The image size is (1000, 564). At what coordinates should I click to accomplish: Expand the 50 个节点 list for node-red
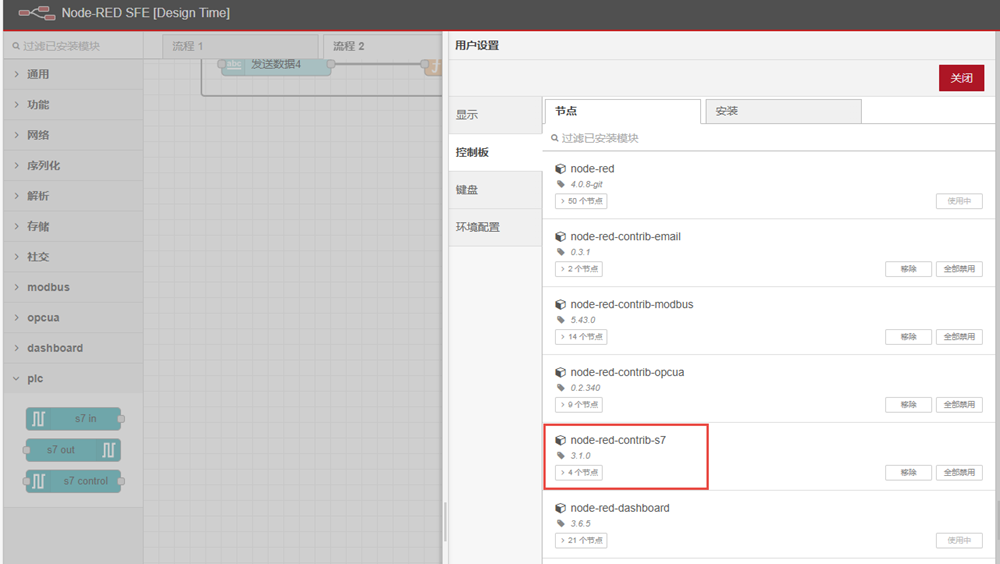coord(581,201)
